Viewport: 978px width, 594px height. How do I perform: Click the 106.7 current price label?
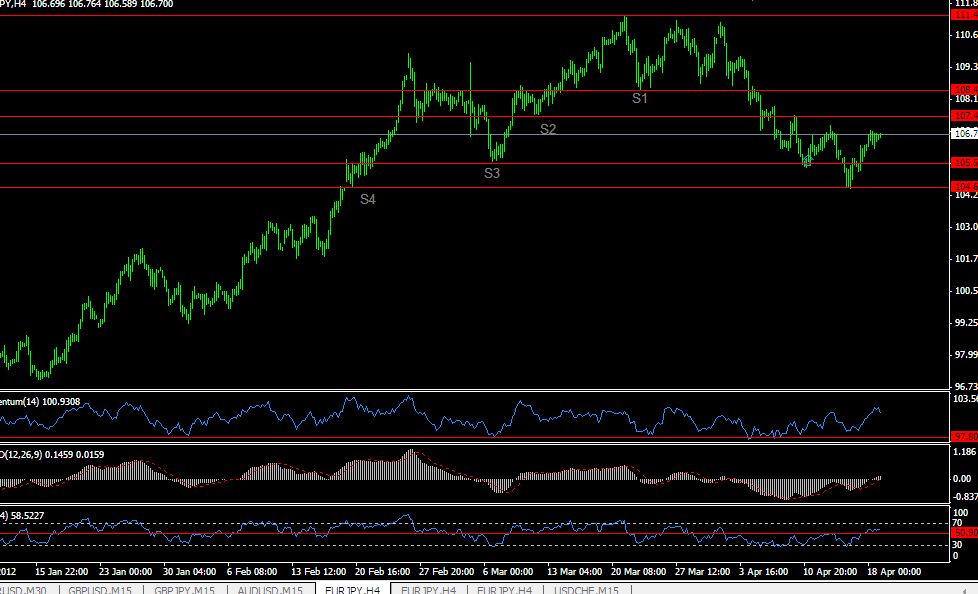[x=964, y=134]
